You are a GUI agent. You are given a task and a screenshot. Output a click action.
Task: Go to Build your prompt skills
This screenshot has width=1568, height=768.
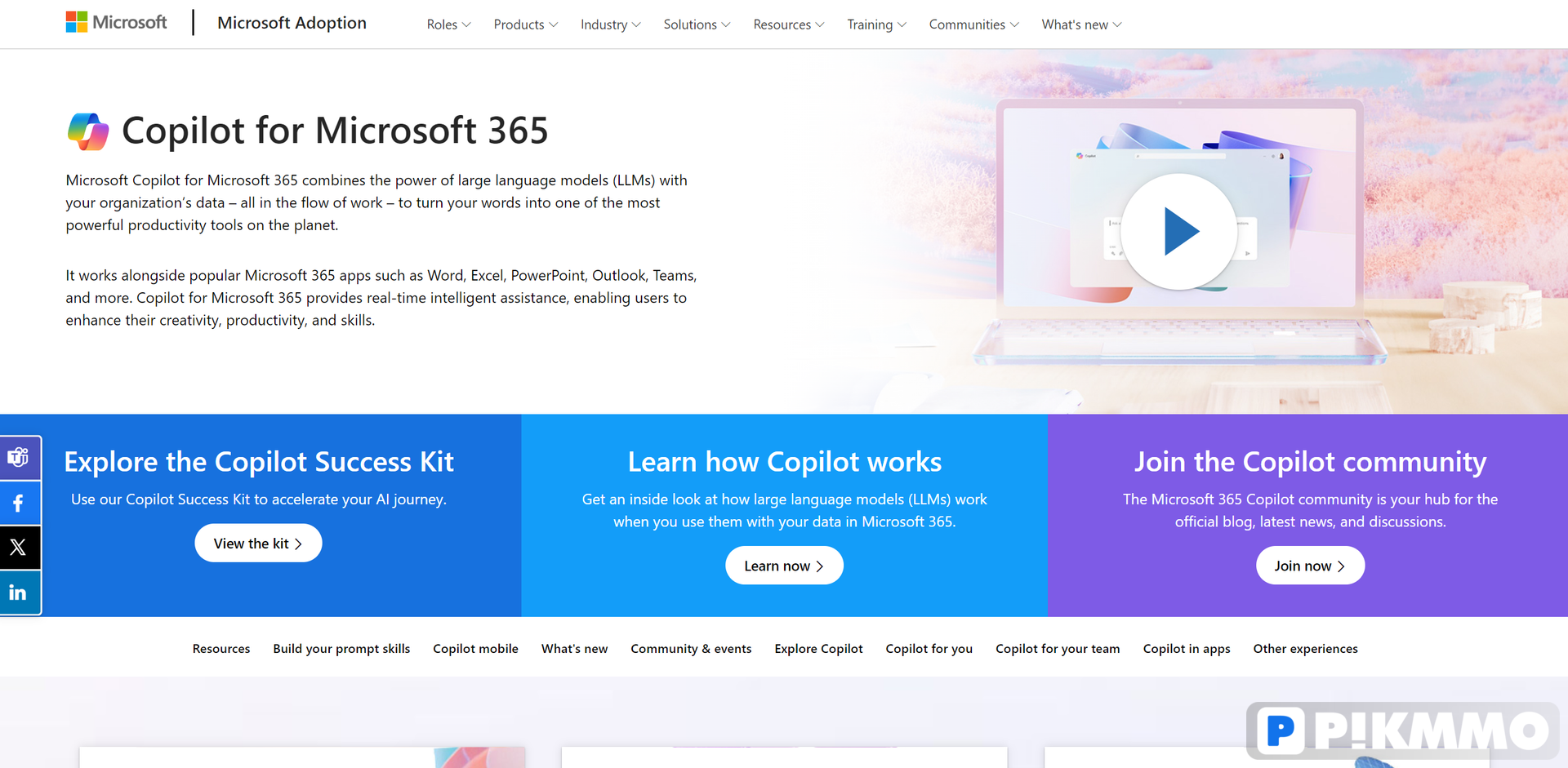coord(341,649)
